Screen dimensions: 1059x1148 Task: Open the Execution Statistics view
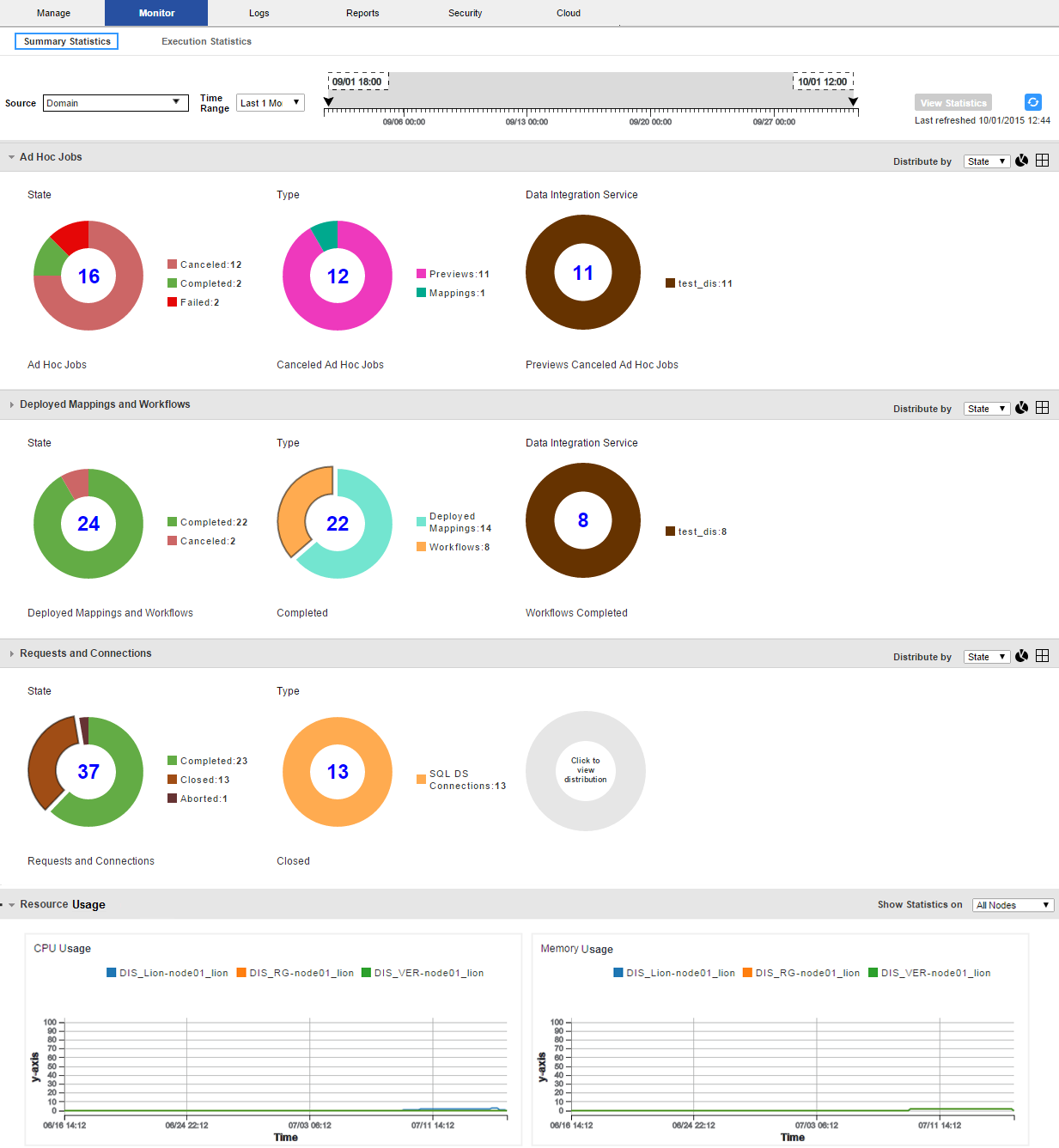point(206,41)
